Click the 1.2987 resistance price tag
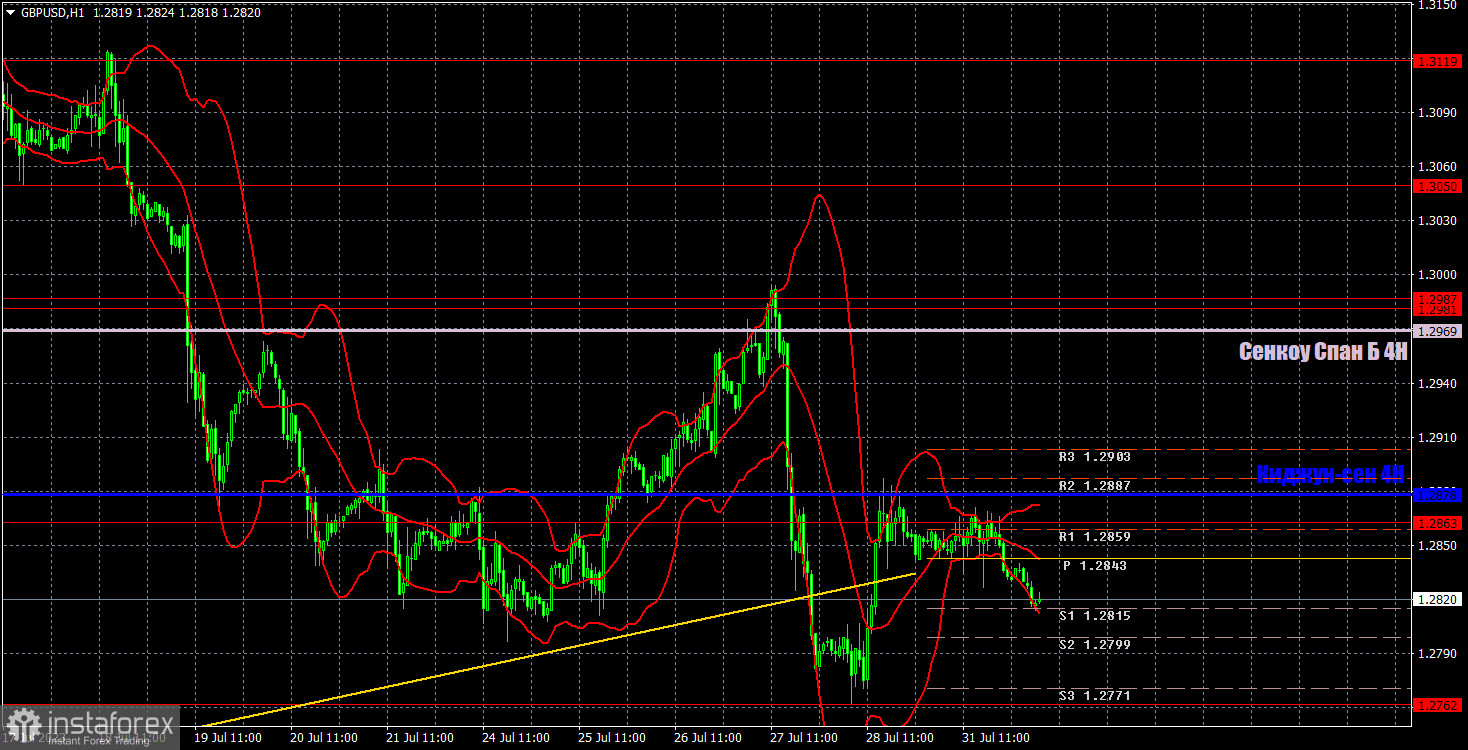 [1439, 299]
